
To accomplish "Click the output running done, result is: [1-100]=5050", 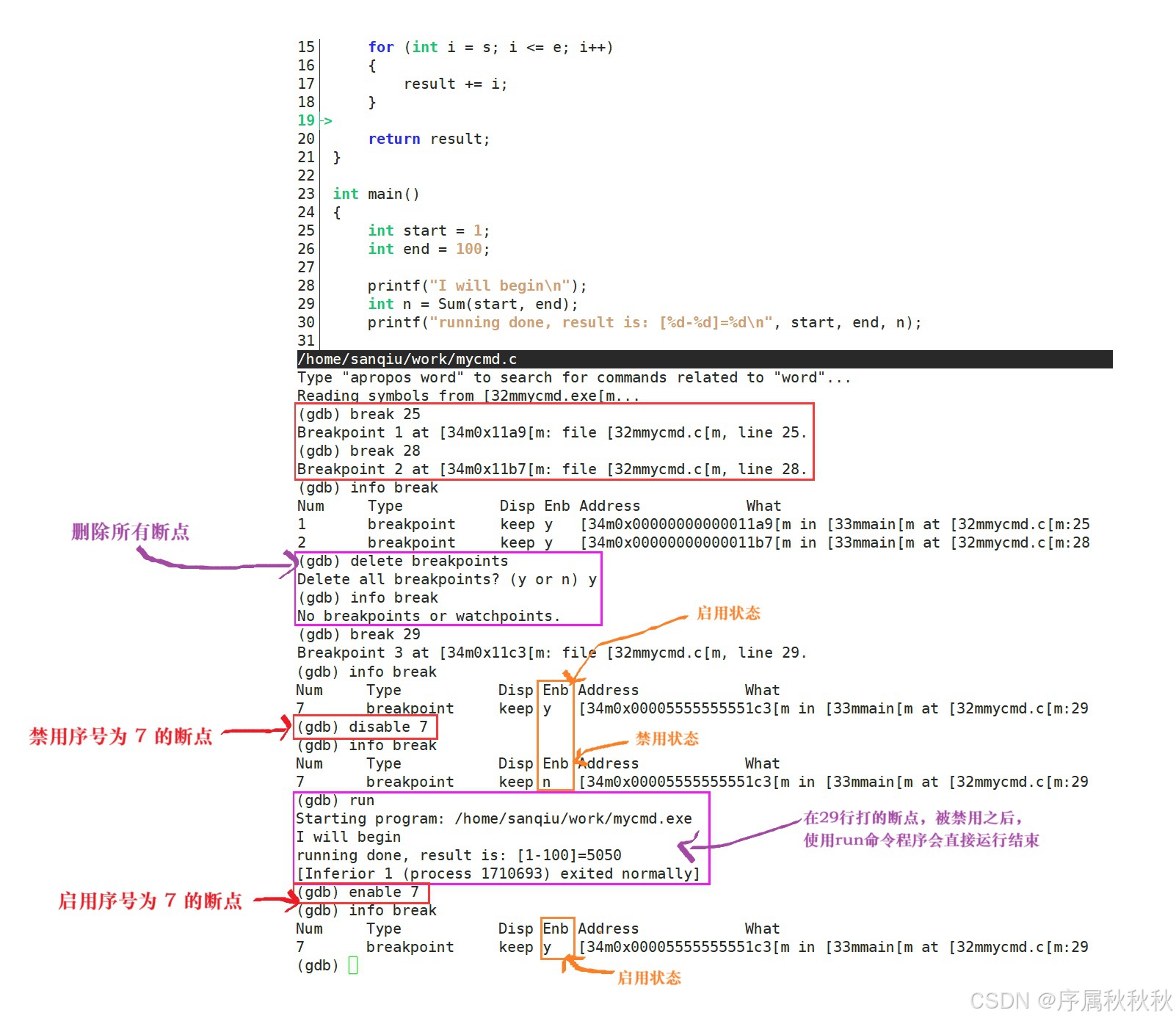I will pyautogui.click(x=459, y=855).
